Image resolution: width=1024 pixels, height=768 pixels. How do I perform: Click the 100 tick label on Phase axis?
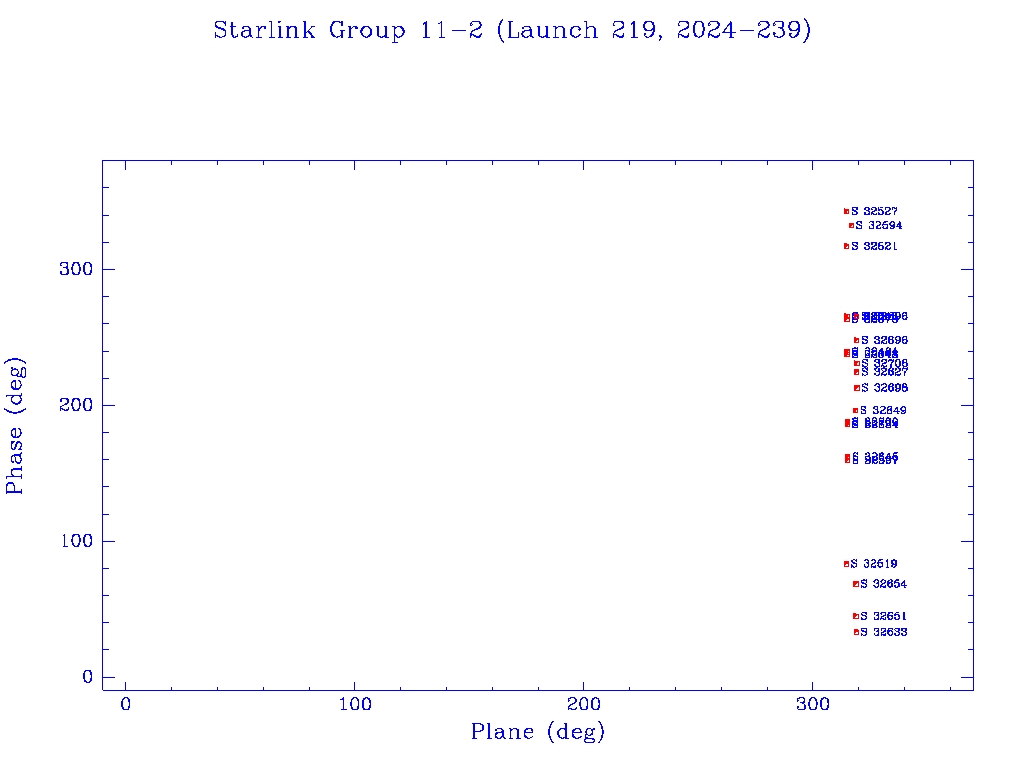[x=77, y=541]
